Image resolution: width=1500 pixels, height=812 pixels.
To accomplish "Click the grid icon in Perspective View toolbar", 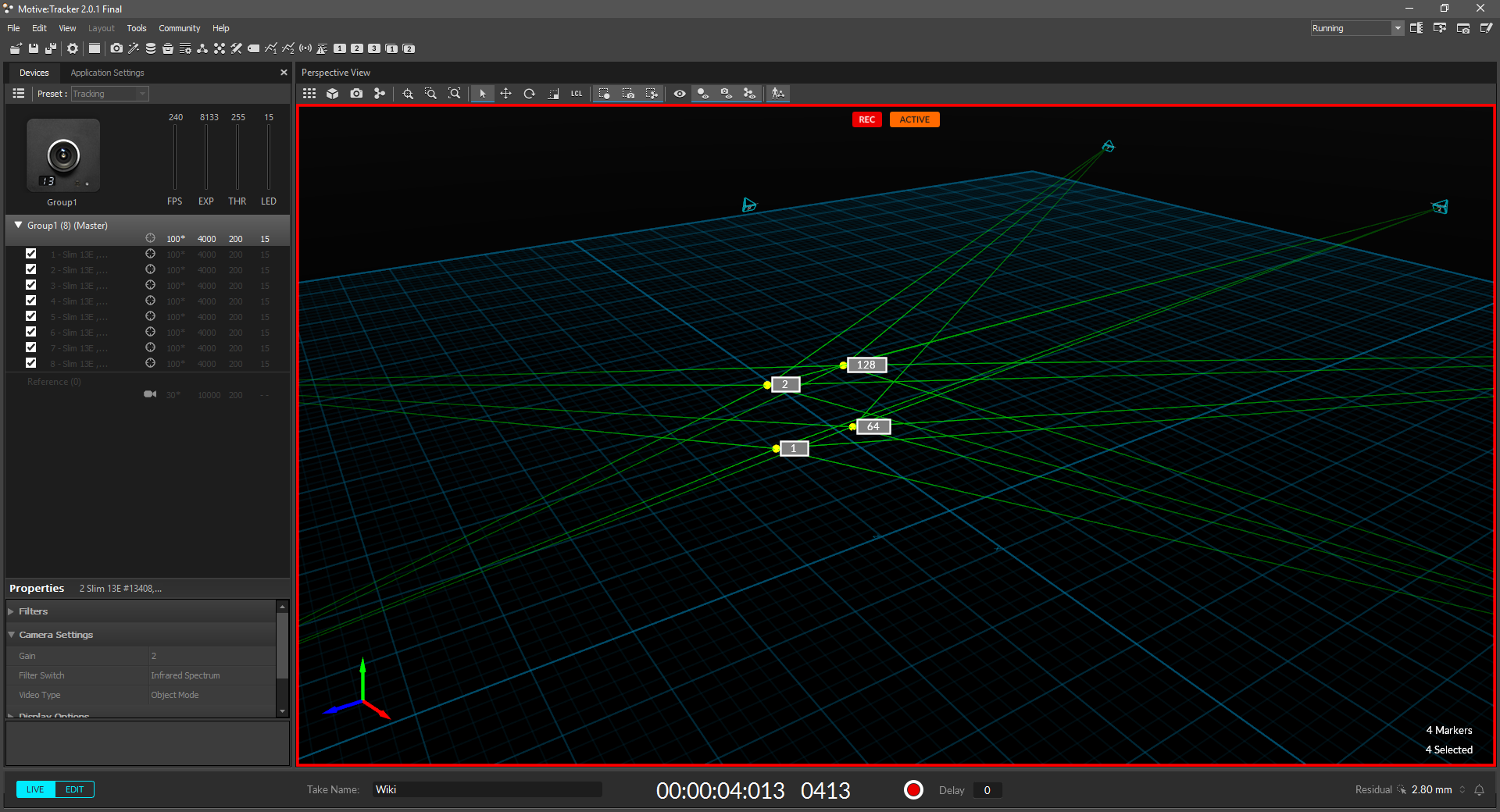I will (309, 94).
